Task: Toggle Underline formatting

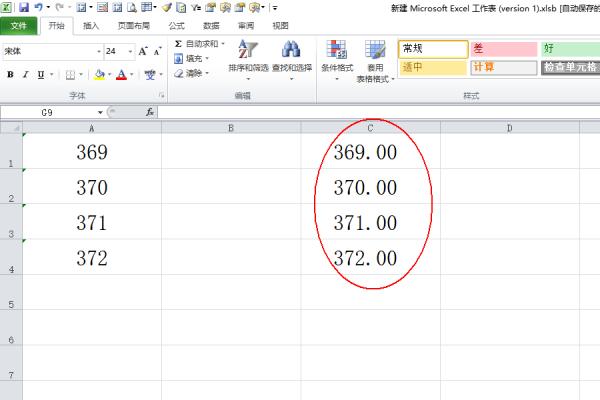Action: (x=41, y=75)
